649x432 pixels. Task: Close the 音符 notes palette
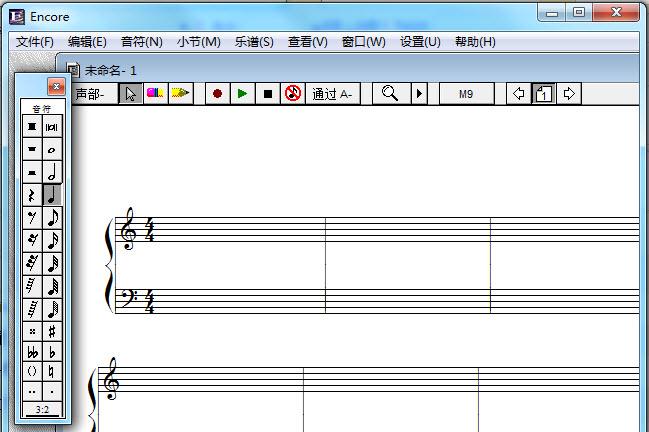tap(56, 86)
